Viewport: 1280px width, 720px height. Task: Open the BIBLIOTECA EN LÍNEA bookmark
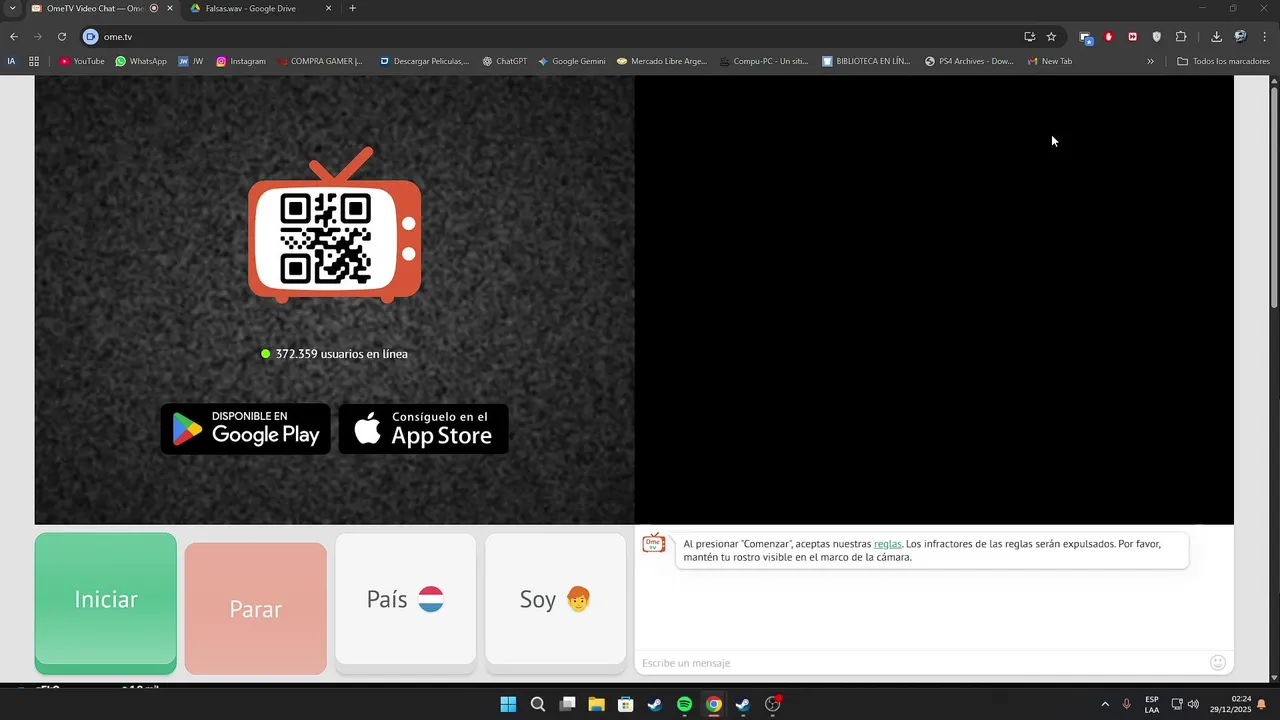coord(866,61)
